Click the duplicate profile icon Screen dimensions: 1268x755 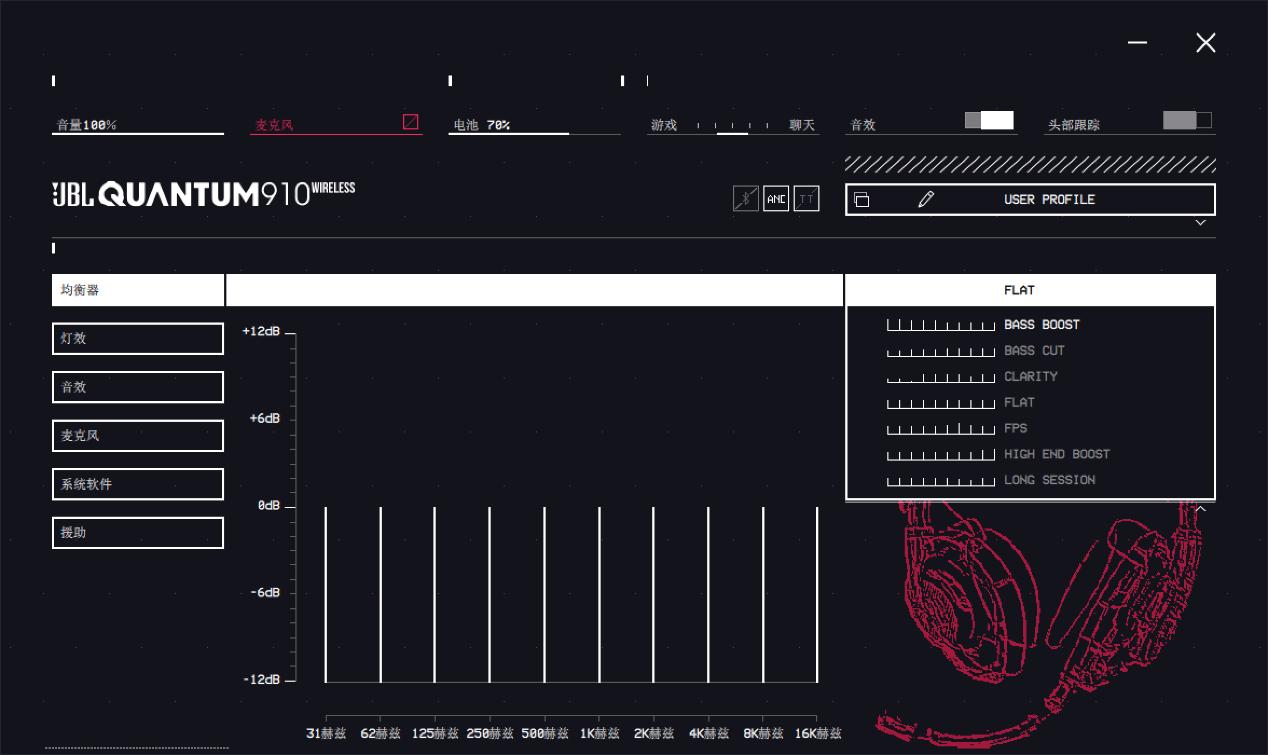(x=861, y=200)
